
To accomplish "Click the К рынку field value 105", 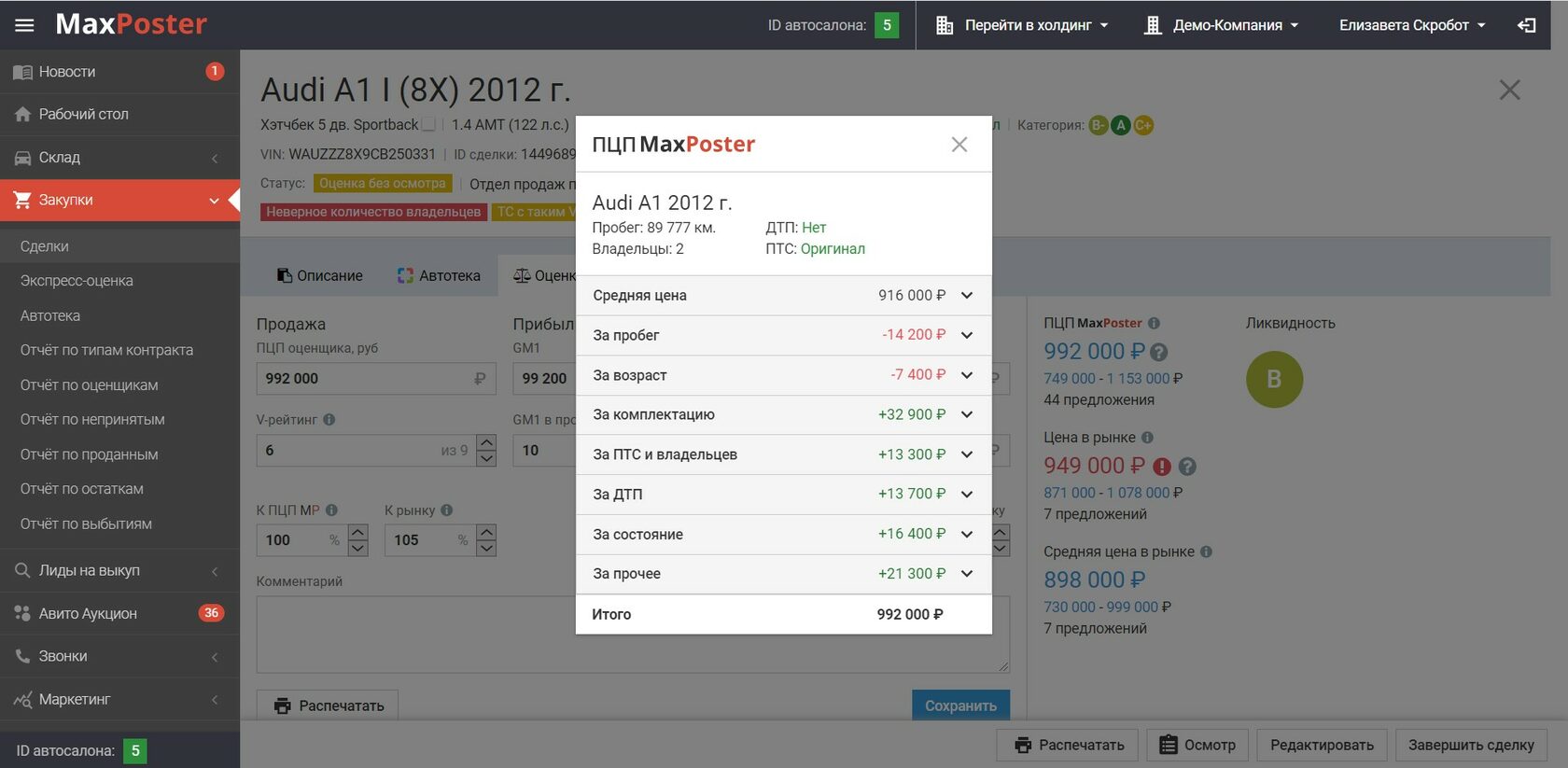I will (429, 539).
